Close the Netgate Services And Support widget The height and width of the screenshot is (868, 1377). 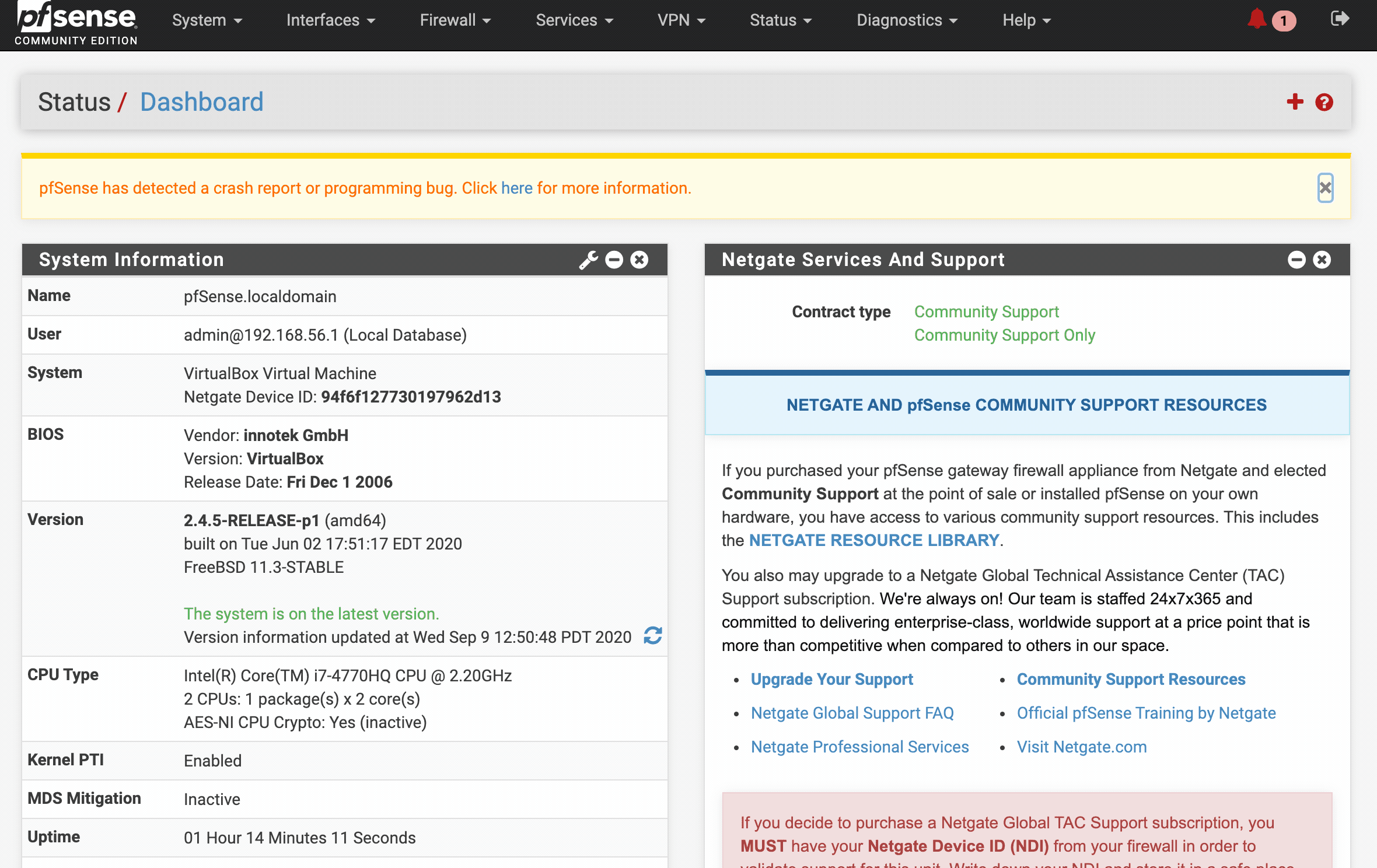tap(1322, 260)
